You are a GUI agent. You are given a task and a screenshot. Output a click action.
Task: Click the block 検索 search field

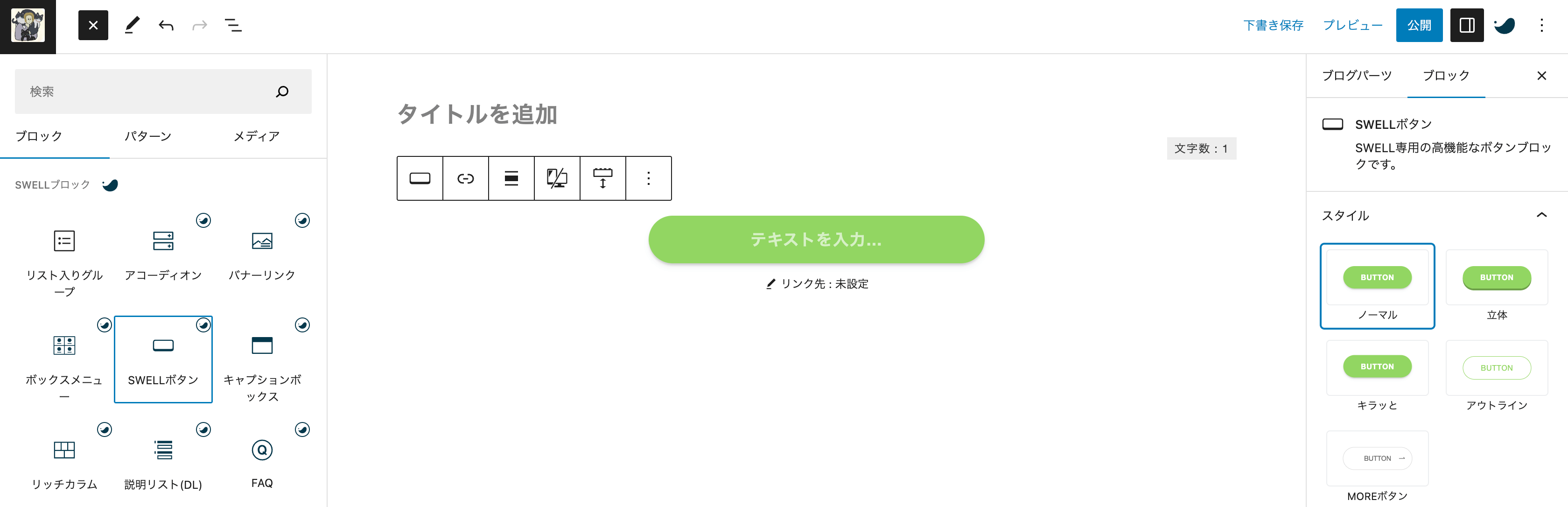163,92
